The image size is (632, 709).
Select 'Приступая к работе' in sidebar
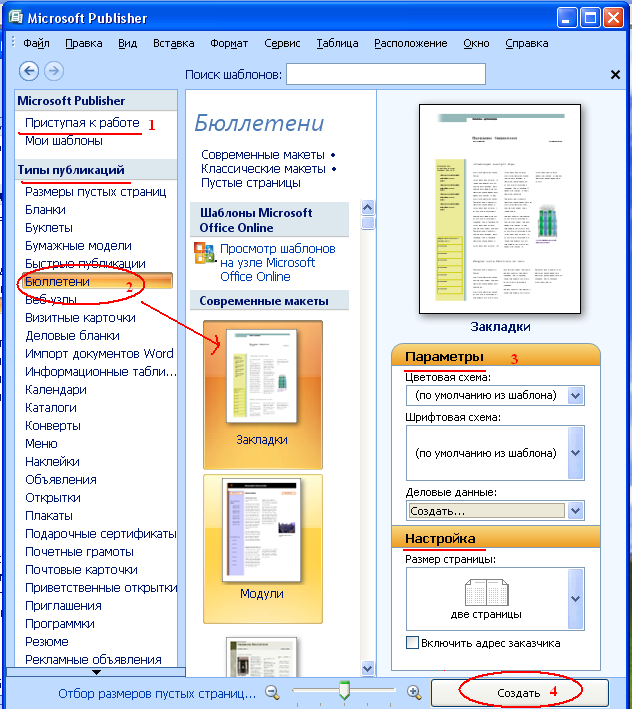(x=82, y=123)
